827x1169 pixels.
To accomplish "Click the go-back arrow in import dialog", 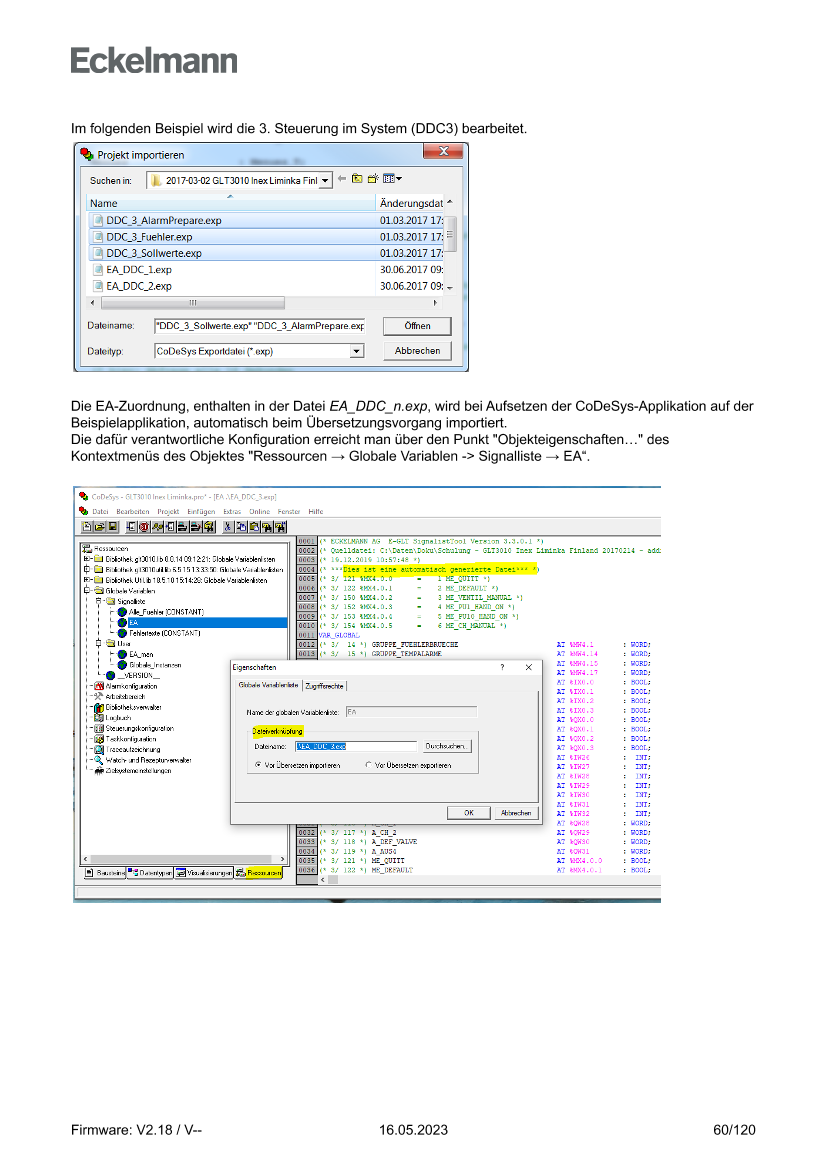I will pos(342,179).
